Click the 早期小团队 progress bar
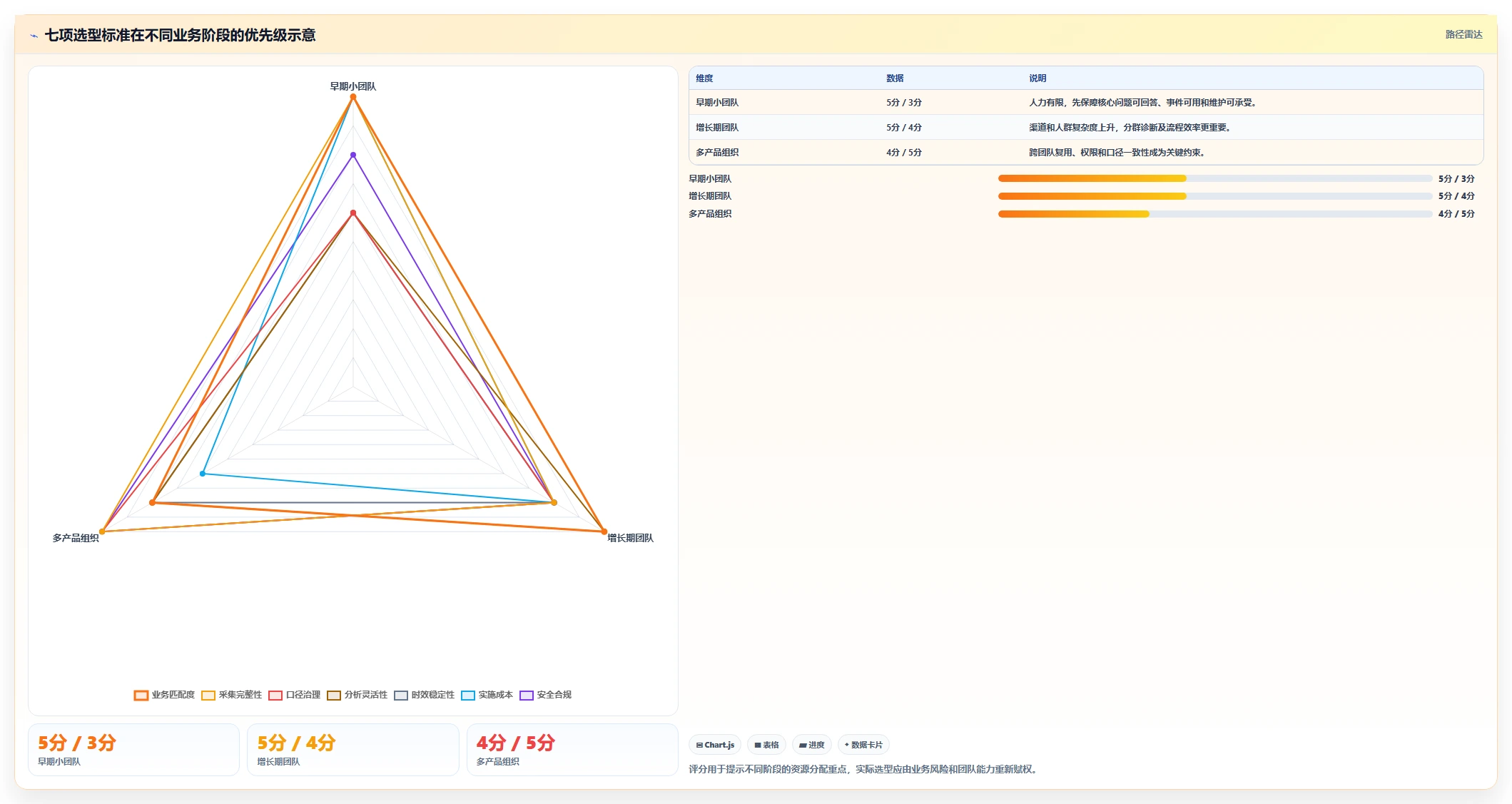This screenshot has width=1512, height=804. tap(1214, 178)
